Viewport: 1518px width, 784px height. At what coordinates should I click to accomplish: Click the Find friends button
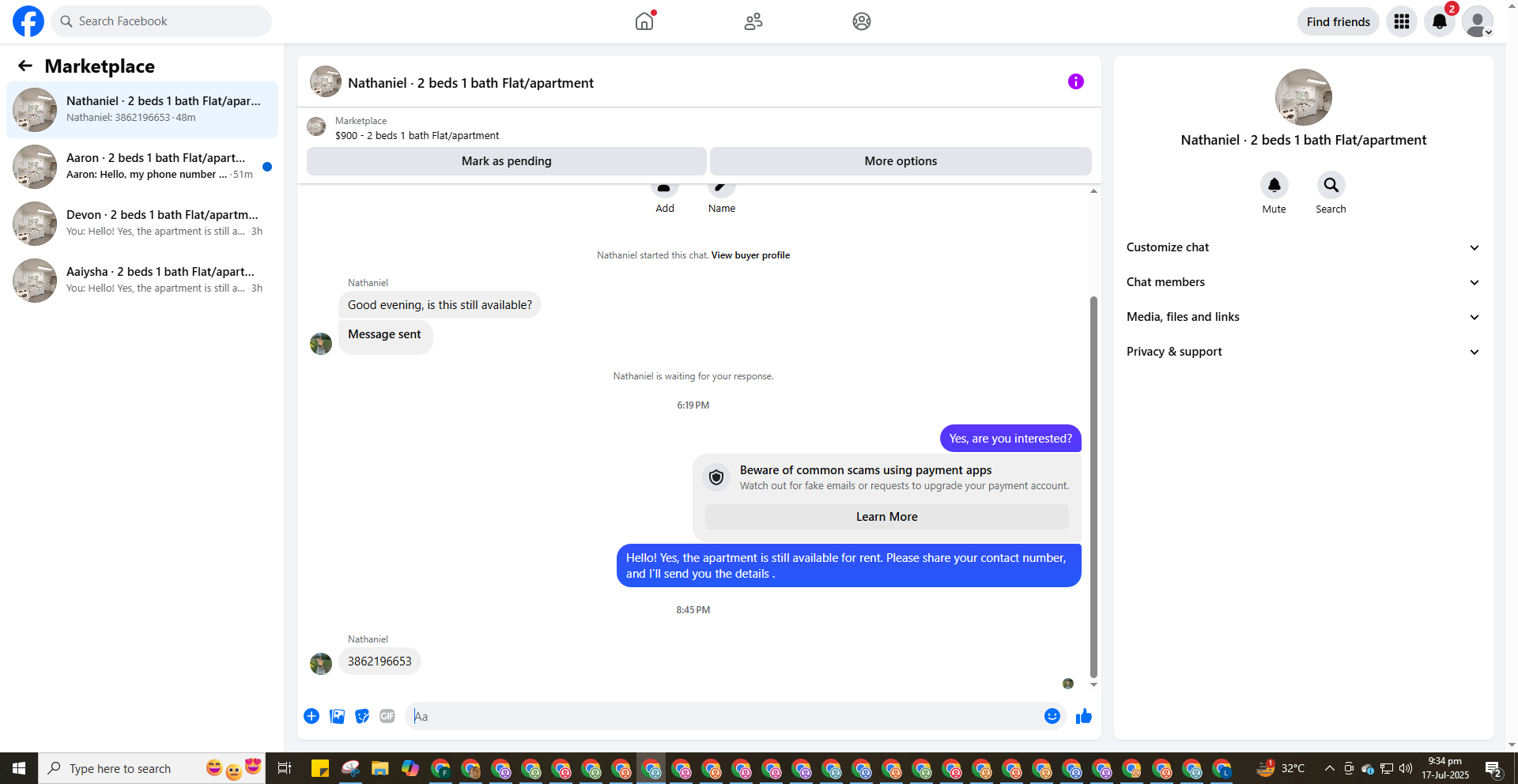(x=1339, y=21)
